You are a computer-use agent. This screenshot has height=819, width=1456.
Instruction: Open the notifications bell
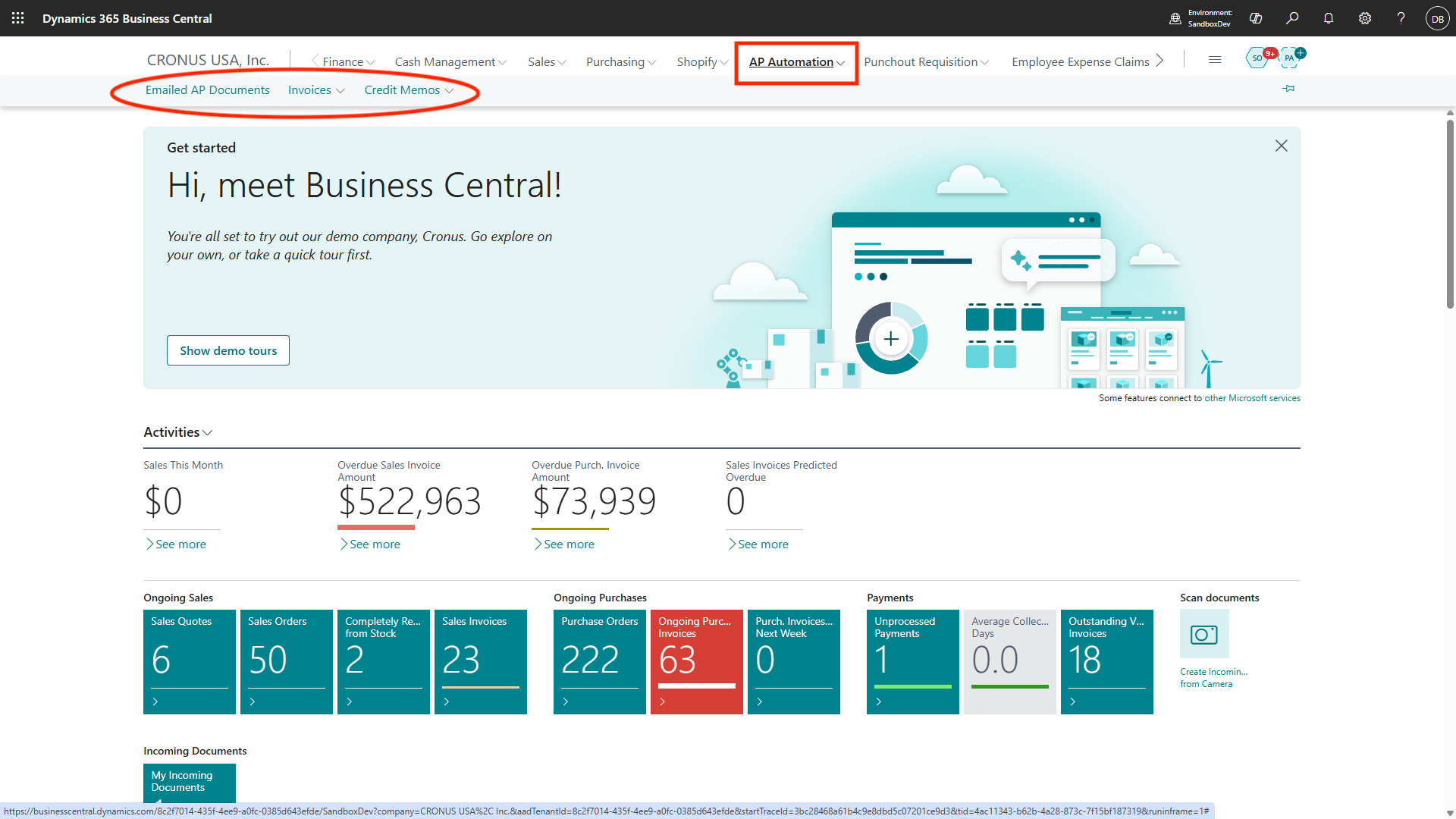click(x=1329, y=18)
